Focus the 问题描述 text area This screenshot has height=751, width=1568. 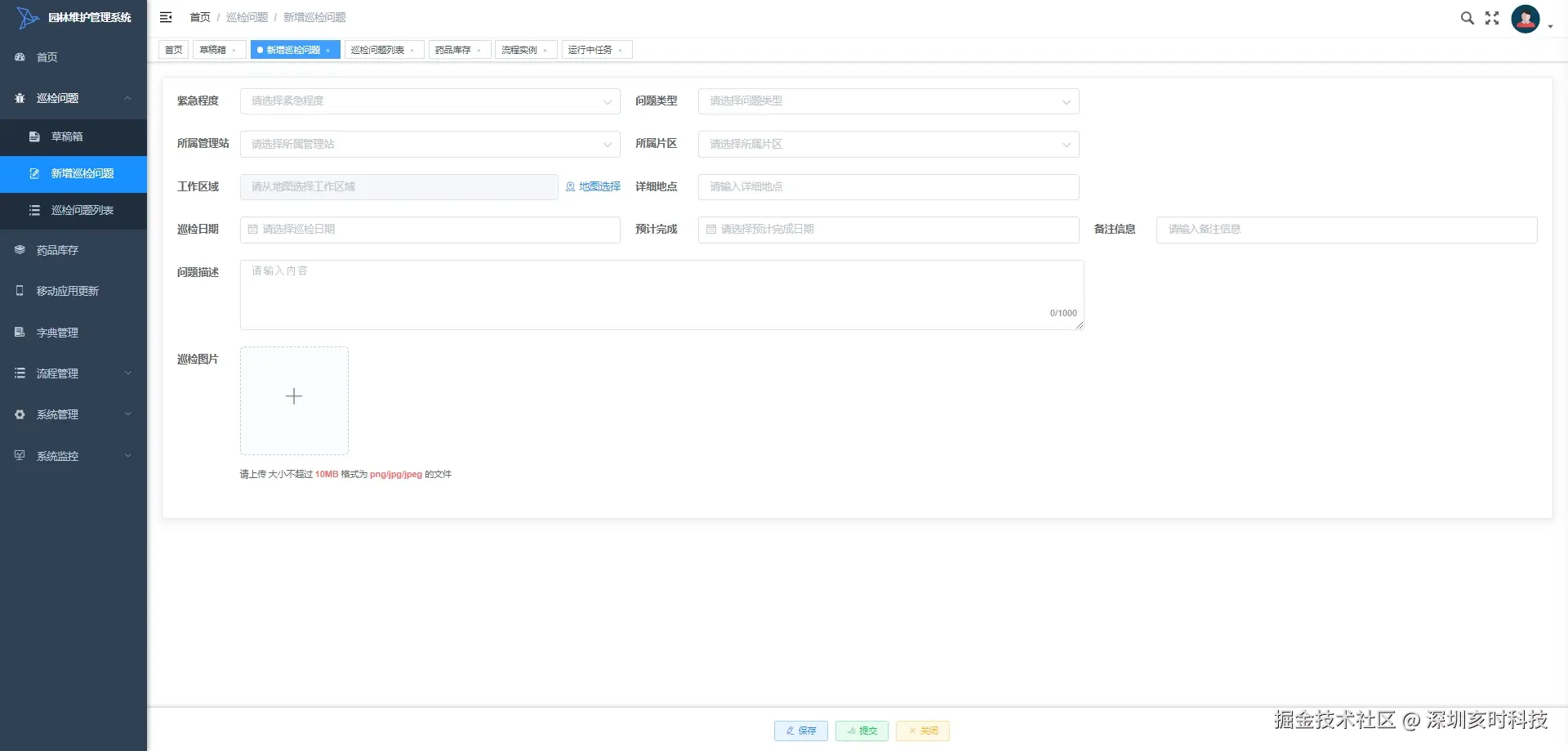661,295
